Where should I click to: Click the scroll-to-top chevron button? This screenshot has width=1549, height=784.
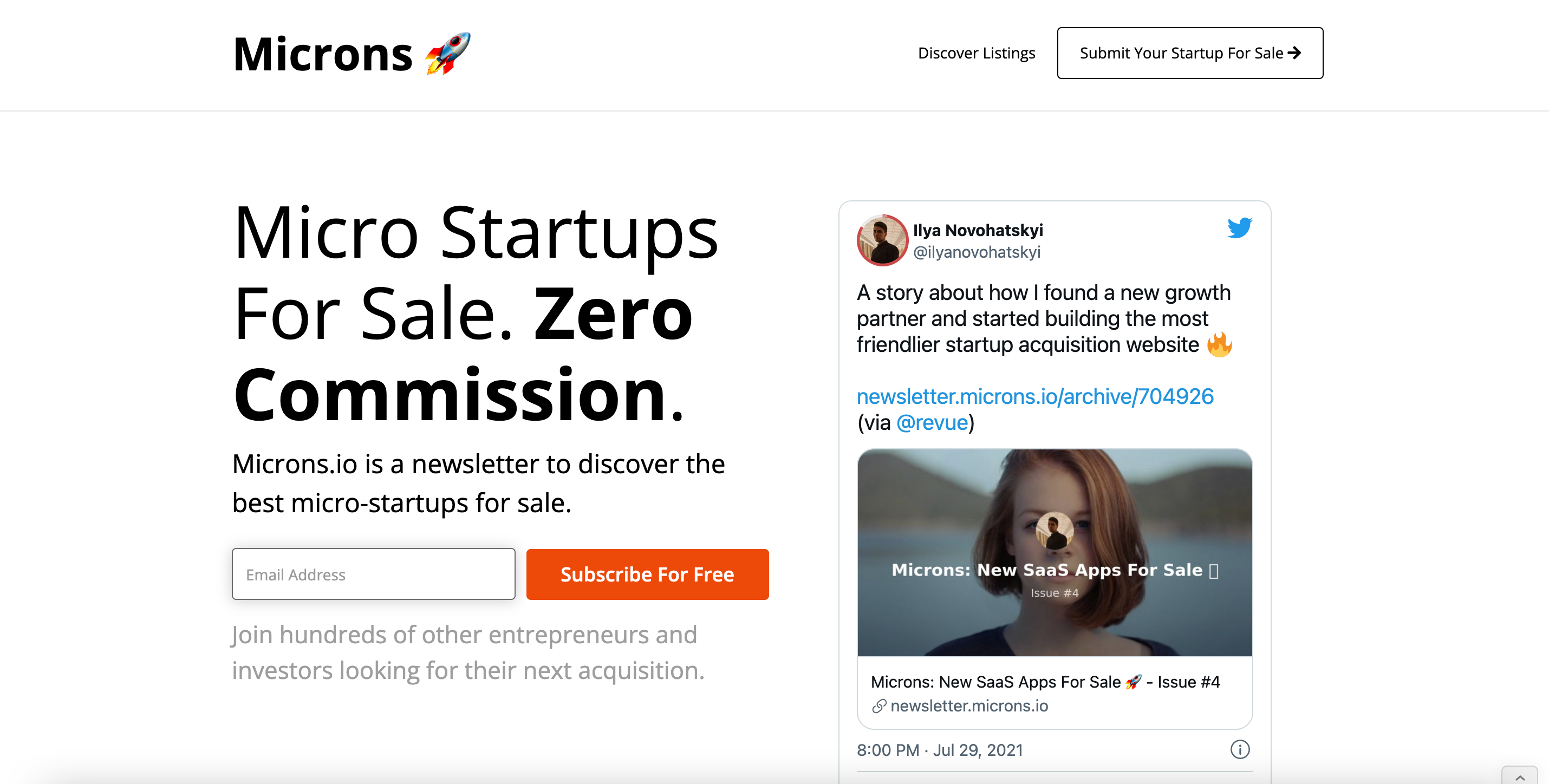pos(1520,776)
